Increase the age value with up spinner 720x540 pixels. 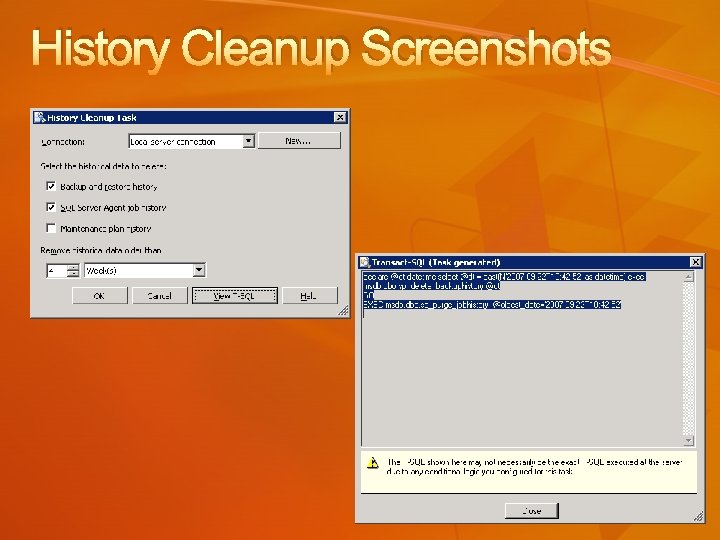tap(73, 267)
